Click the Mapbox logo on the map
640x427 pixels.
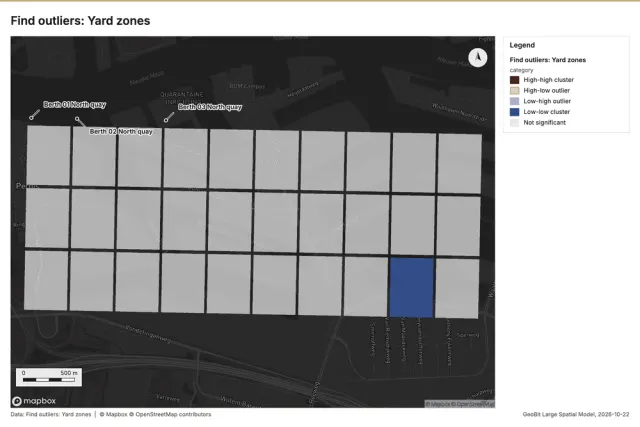pos(34,401)
